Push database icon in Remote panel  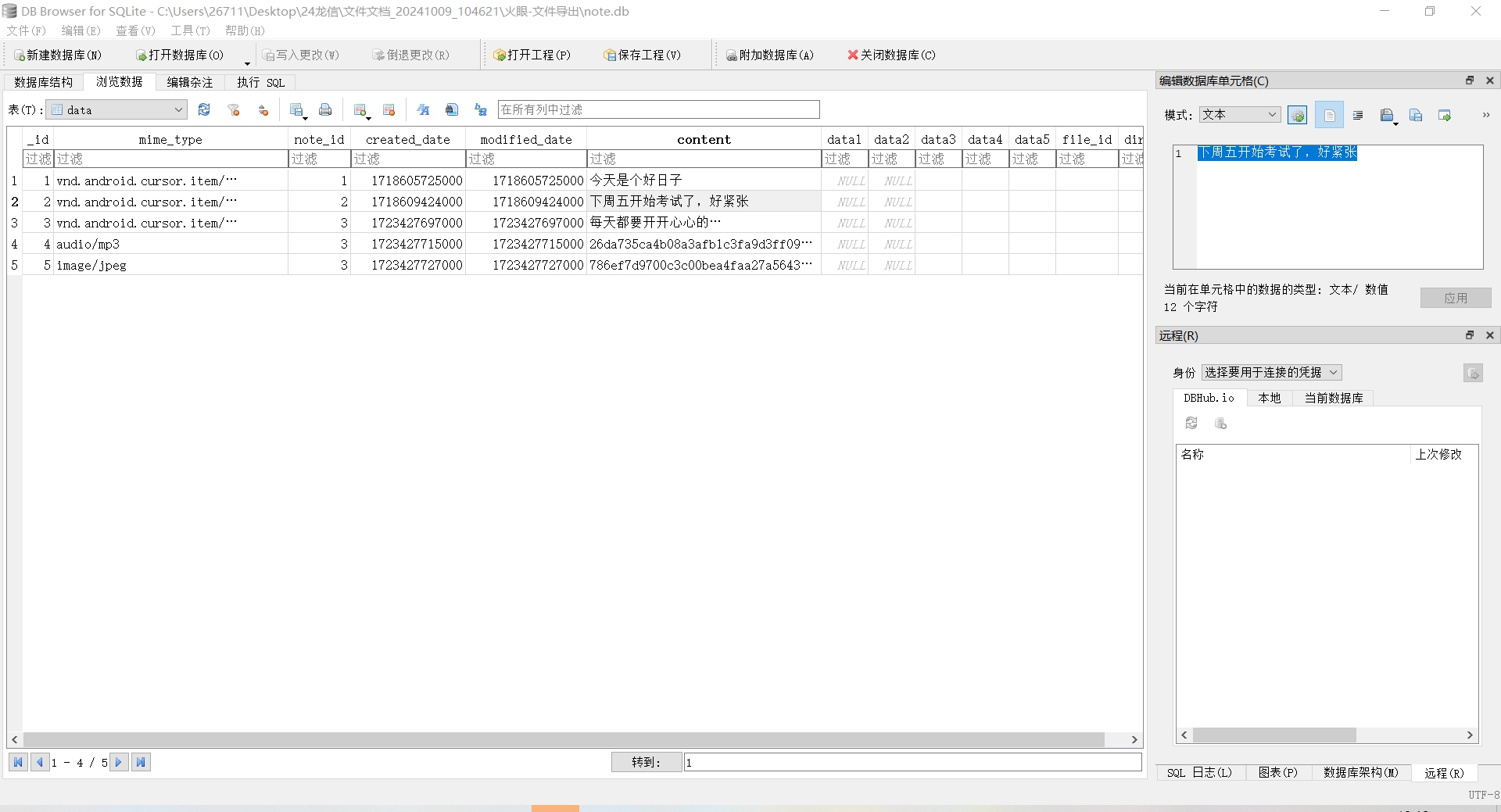tap(1220, 423)
